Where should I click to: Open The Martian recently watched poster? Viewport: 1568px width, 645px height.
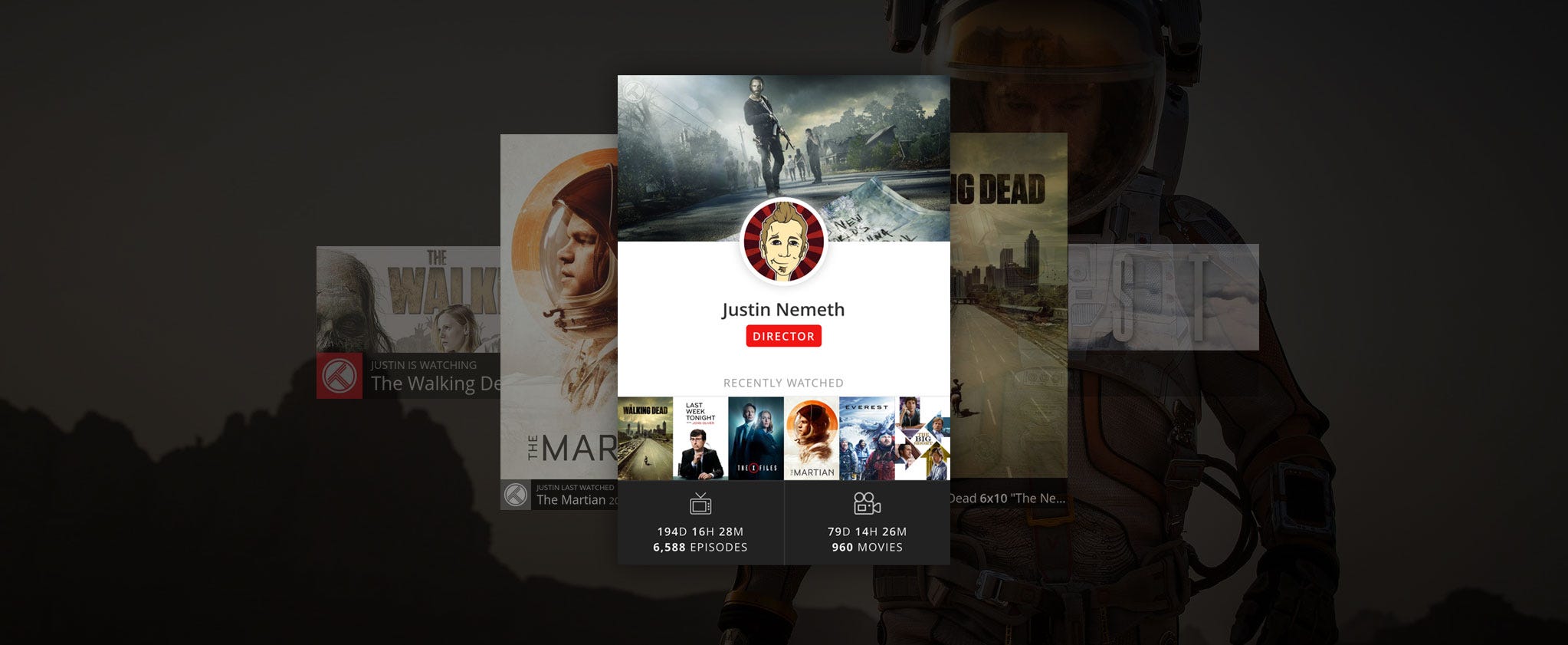[812, 438]
